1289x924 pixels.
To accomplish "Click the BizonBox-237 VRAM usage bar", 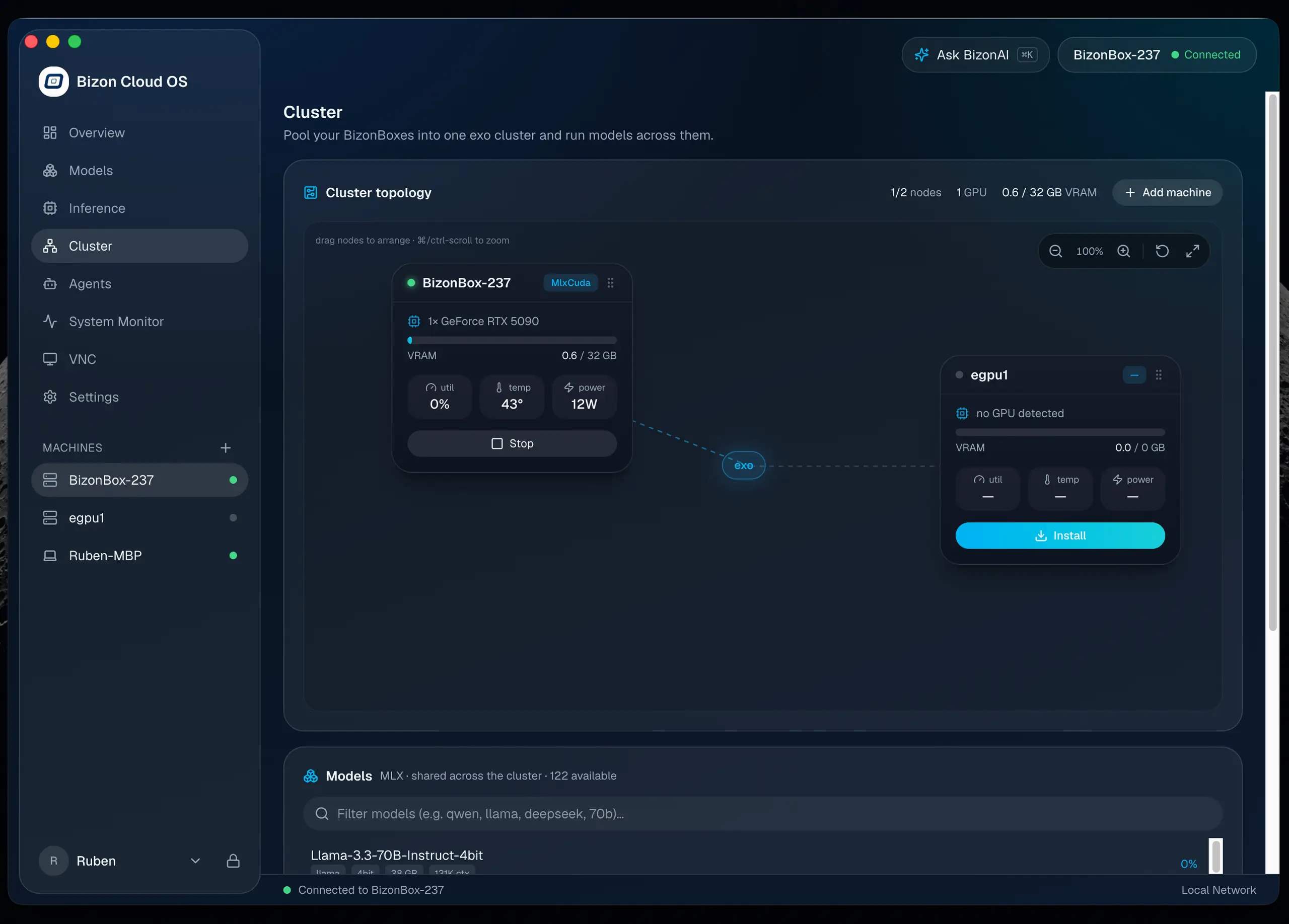I will pos(512,340).
